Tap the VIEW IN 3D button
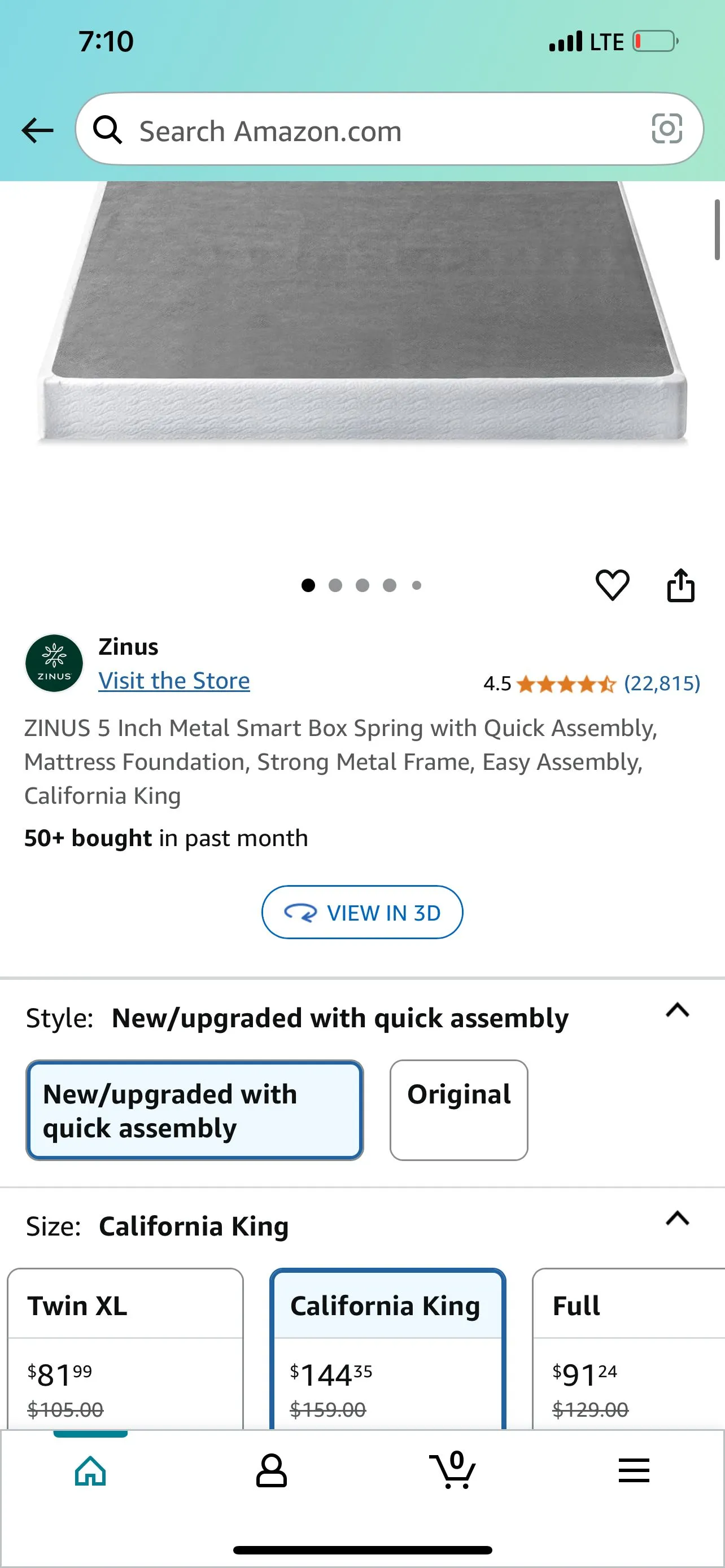 (x=362, y=912)
